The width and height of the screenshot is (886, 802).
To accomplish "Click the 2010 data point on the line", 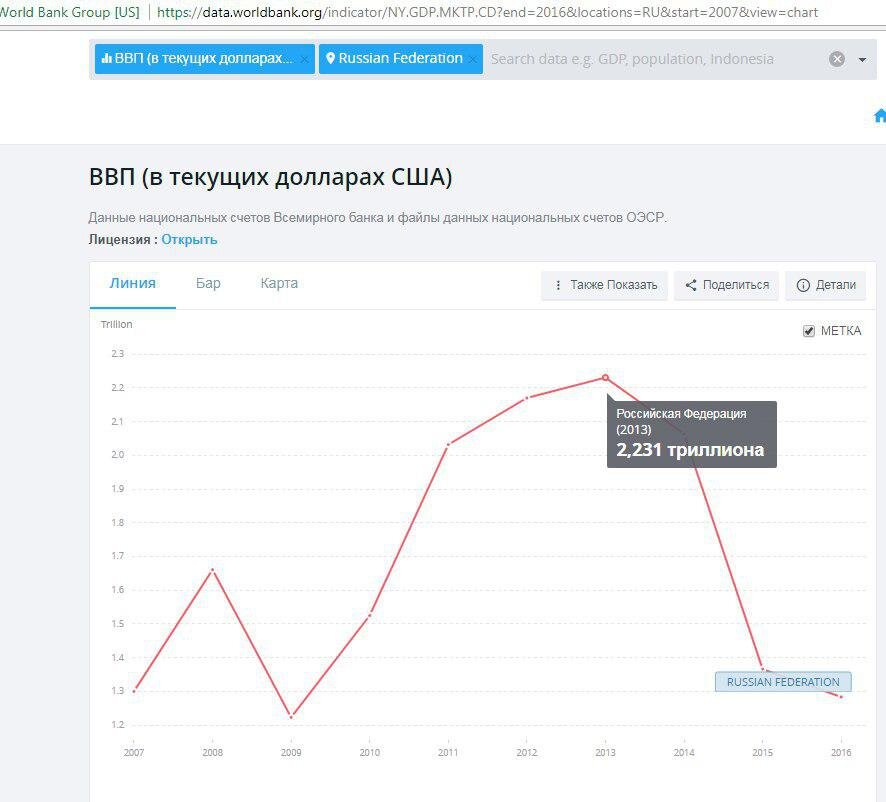I will click(x=370, y=614).
